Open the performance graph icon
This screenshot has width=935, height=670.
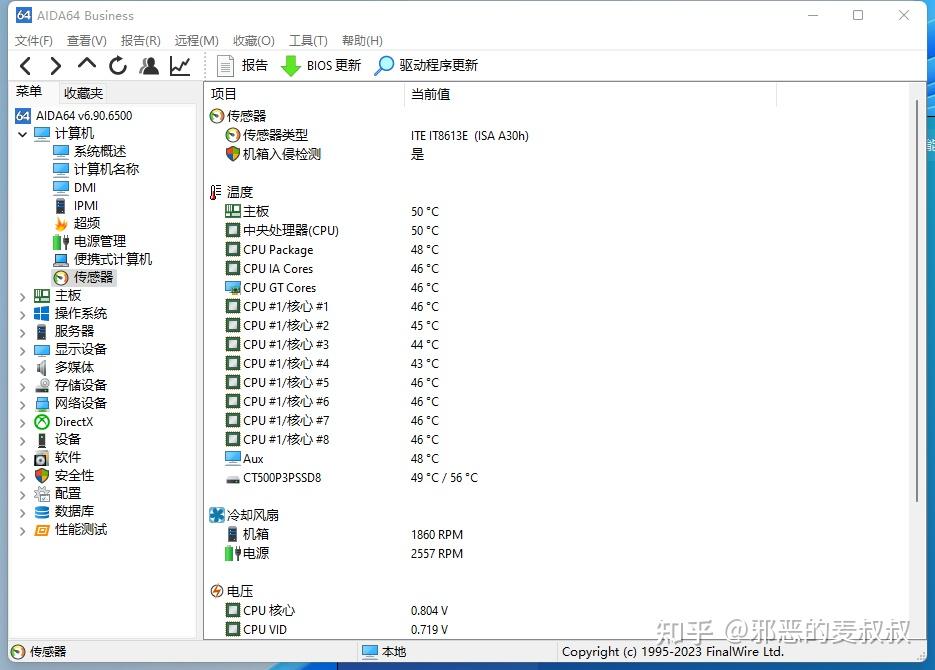coord(180,66)
